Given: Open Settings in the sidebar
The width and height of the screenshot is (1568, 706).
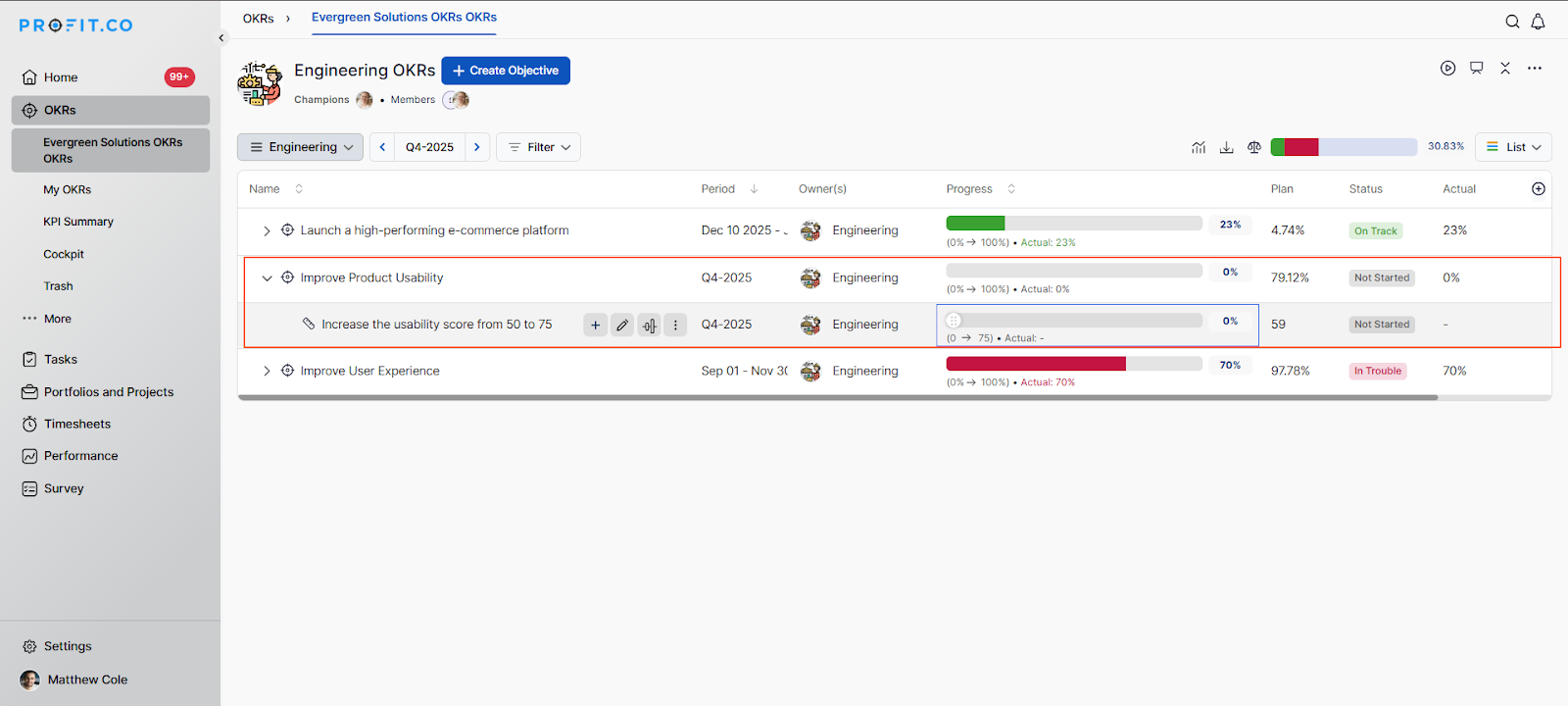Looking at the screenshot, I should (x=57, y=646).
